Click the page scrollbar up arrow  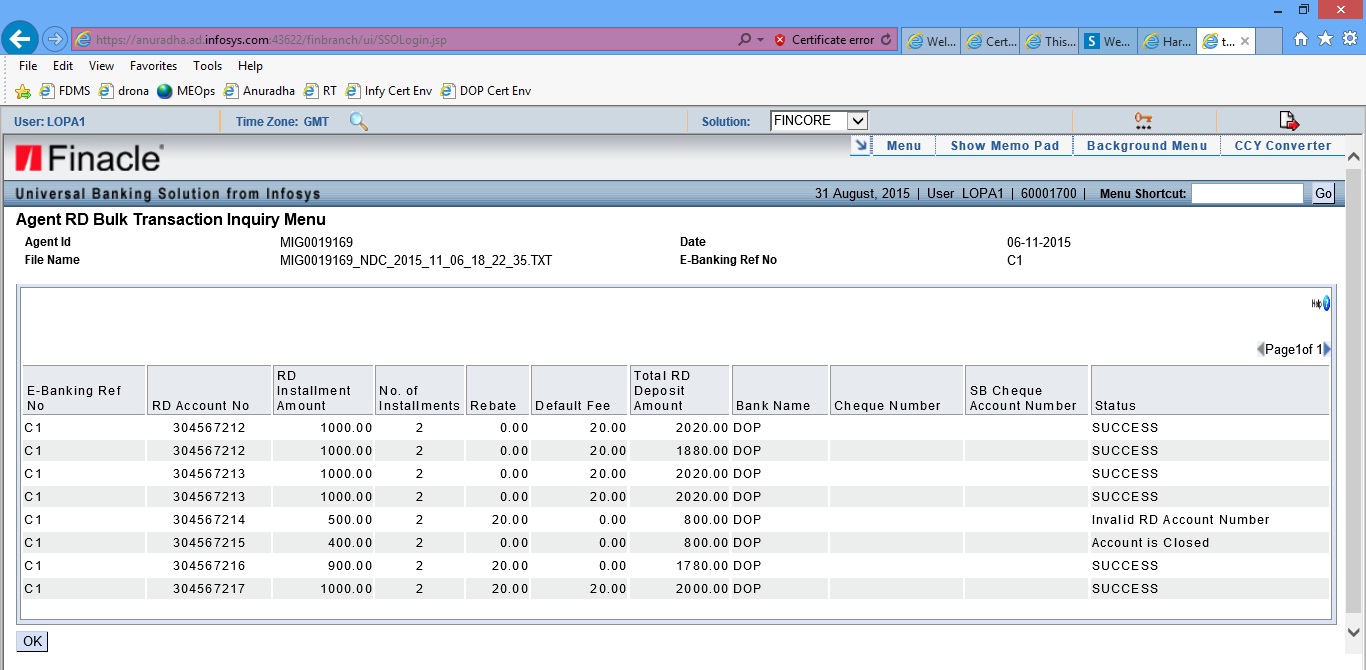point(1354,158)
